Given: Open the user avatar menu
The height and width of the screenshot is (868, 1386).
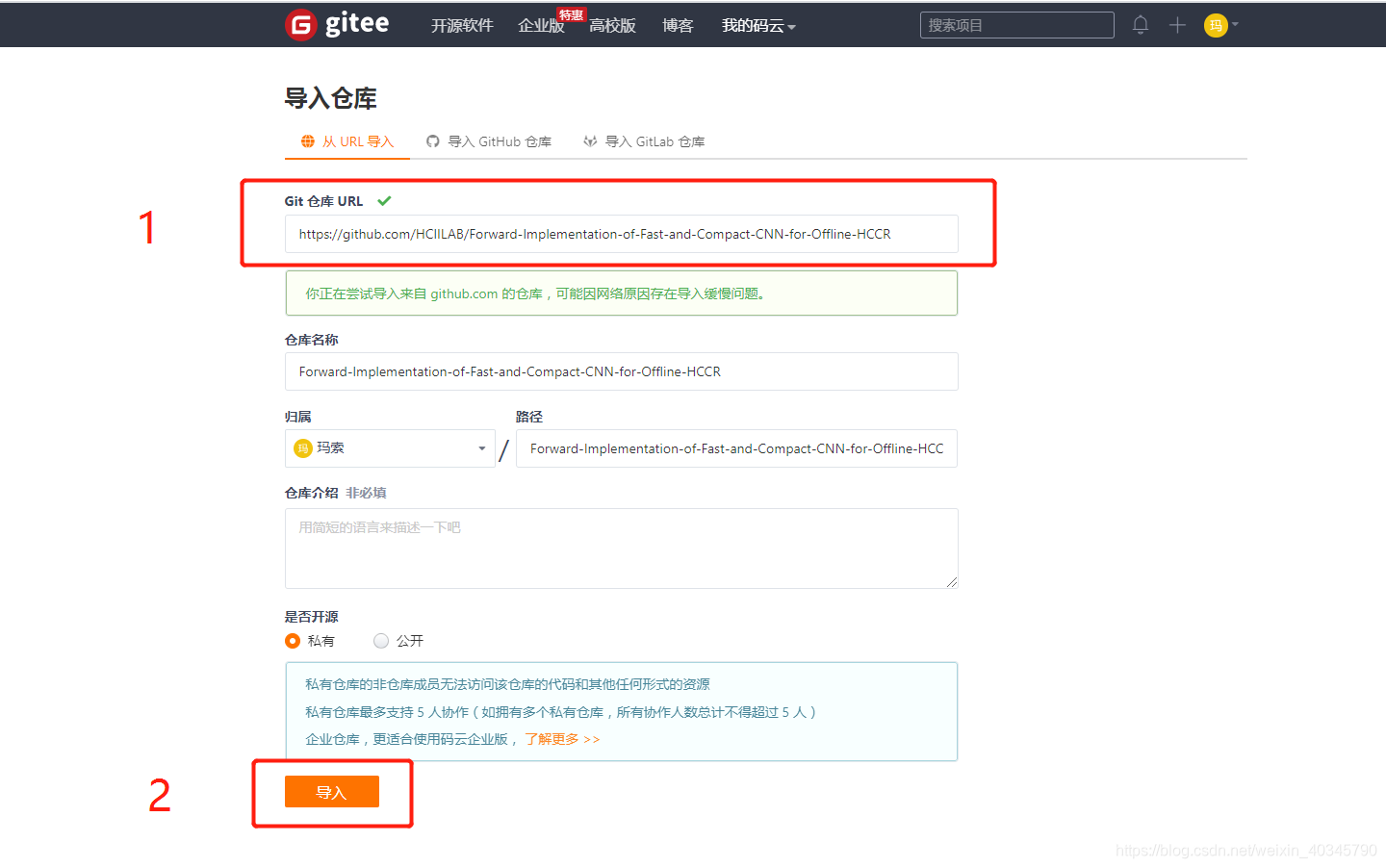Looking at the screenshot, I should point(1214,25).
